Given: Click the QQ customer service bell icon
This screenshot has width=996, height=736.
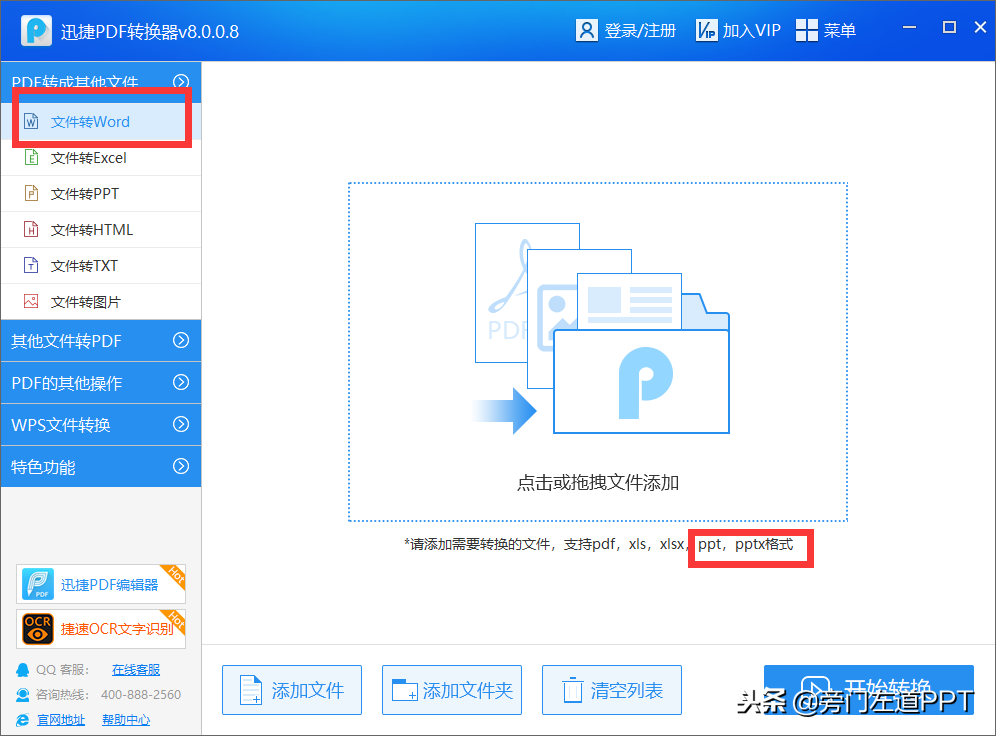Looking at the screenshot, I should click(x=23, y=669).
